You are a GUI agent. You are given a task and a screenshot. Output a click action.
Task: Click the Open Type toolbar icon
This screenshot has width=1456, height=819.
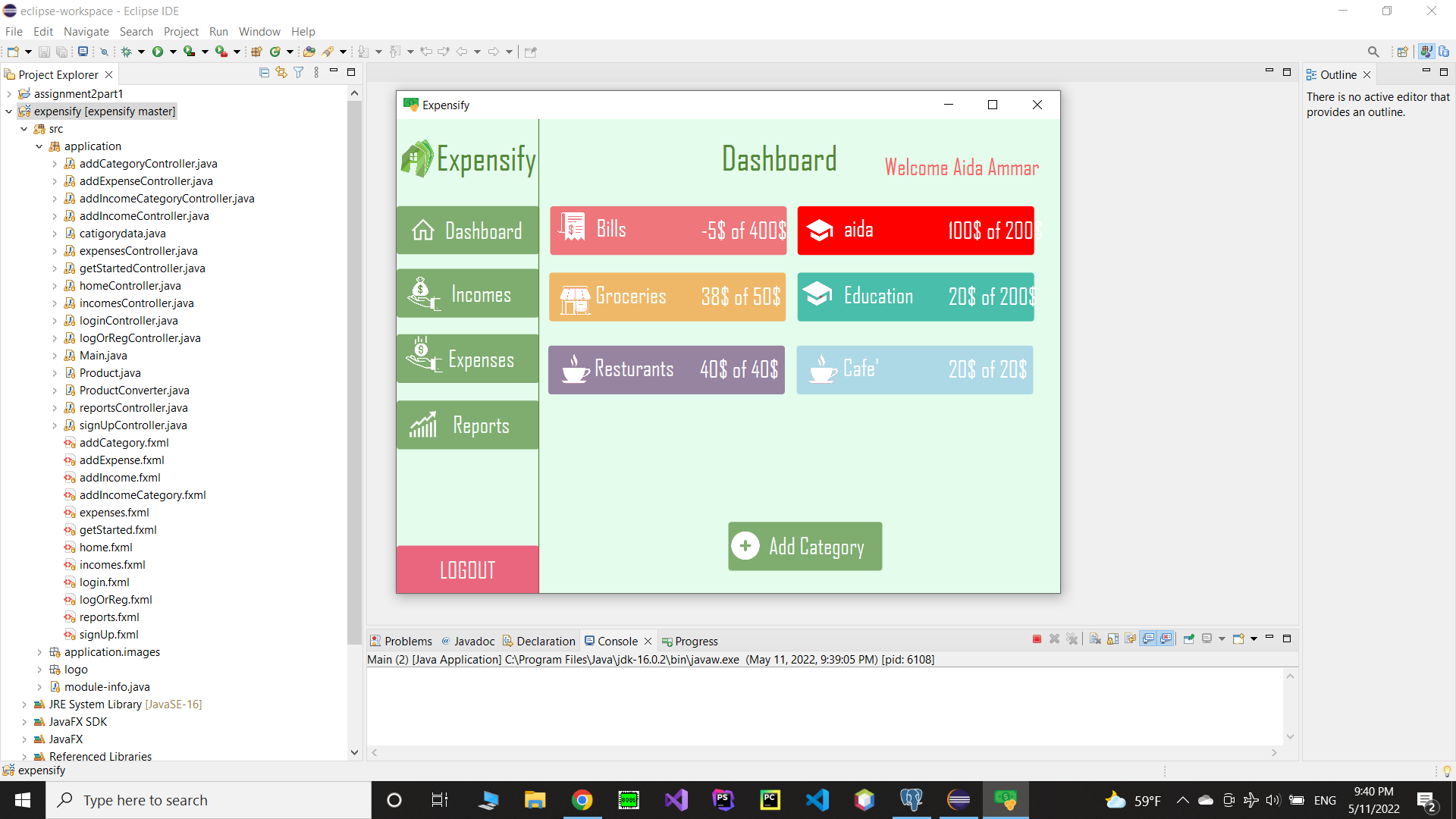(x=309, y=52)
